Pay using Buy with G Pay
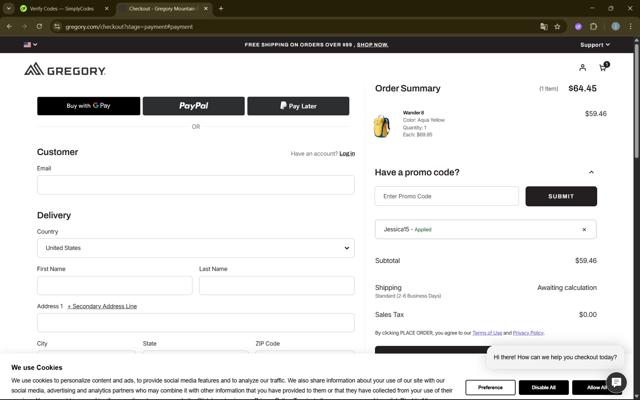The image size is (640, 400). tap(89, 106)
